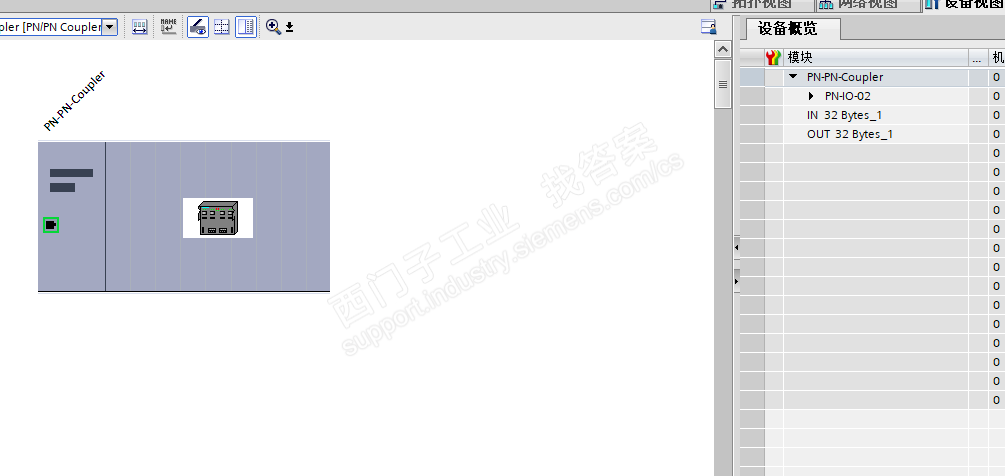Click the 0 cell in the PN-PN-Coupler row
Image resolution: width=1005 pixels, height=476 pixels.
point(996,77)
